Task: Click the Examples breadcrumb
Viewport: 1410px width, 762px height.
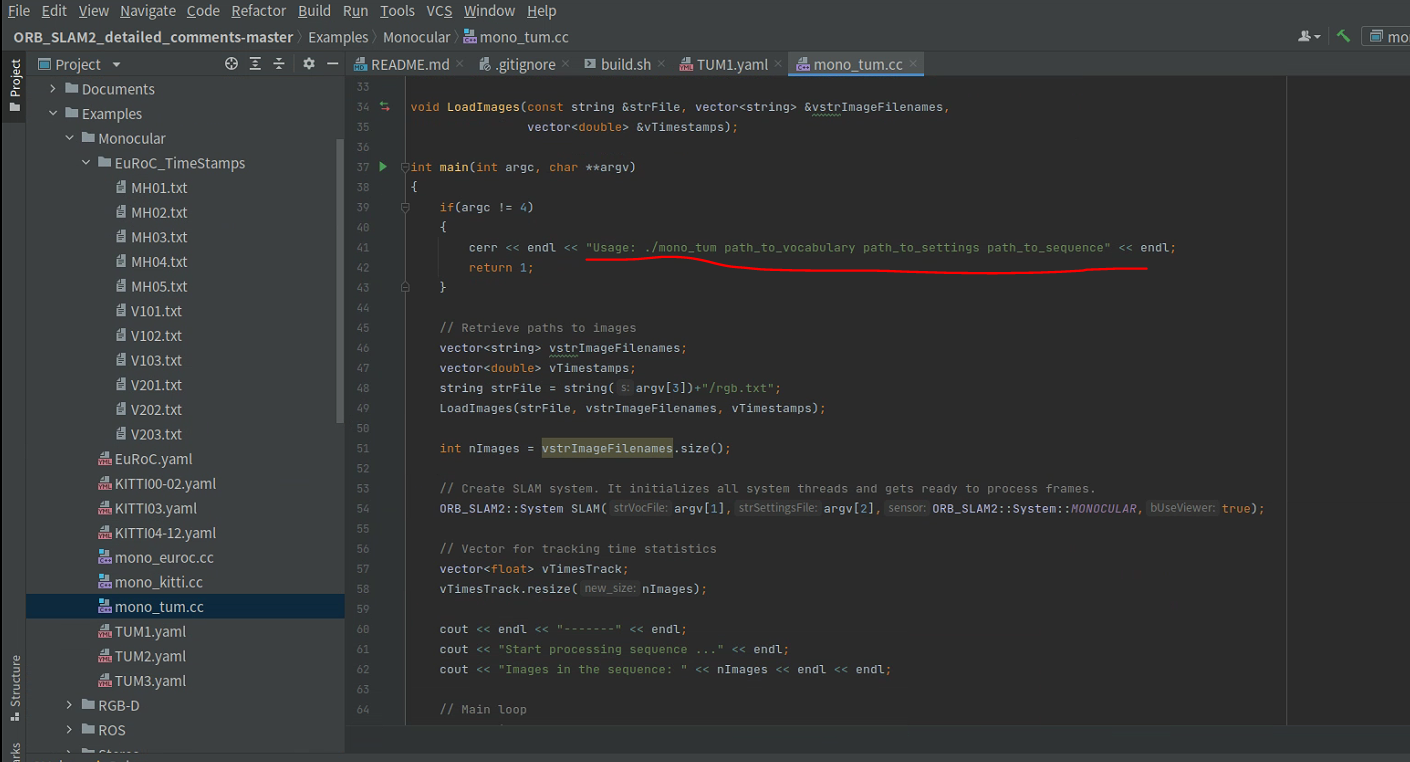Action: pyautogui.click(x=338, y=37)
